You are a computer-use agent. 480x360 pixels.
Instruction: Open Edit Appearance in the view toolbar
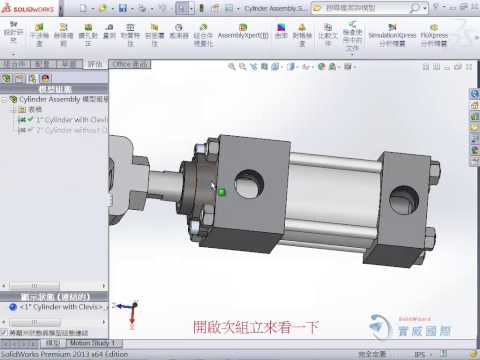click(321, 67)
